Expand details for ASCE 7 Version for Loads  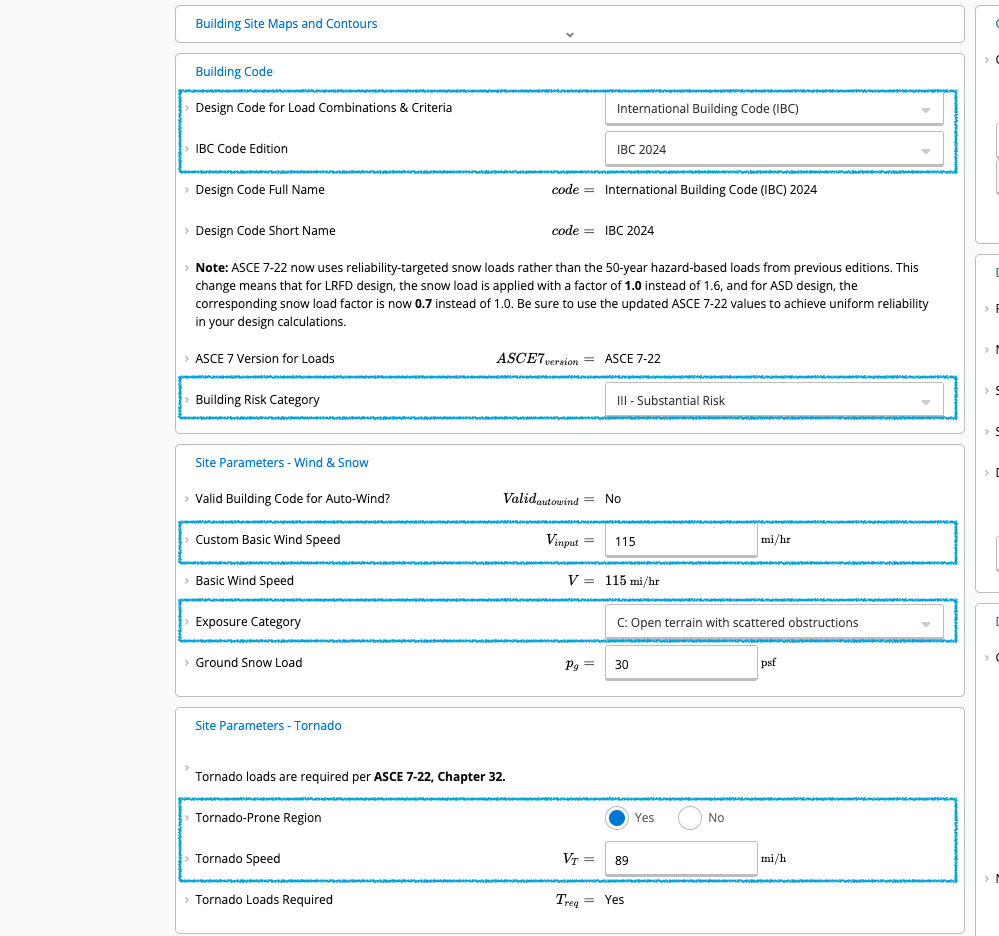click(187, 358)
